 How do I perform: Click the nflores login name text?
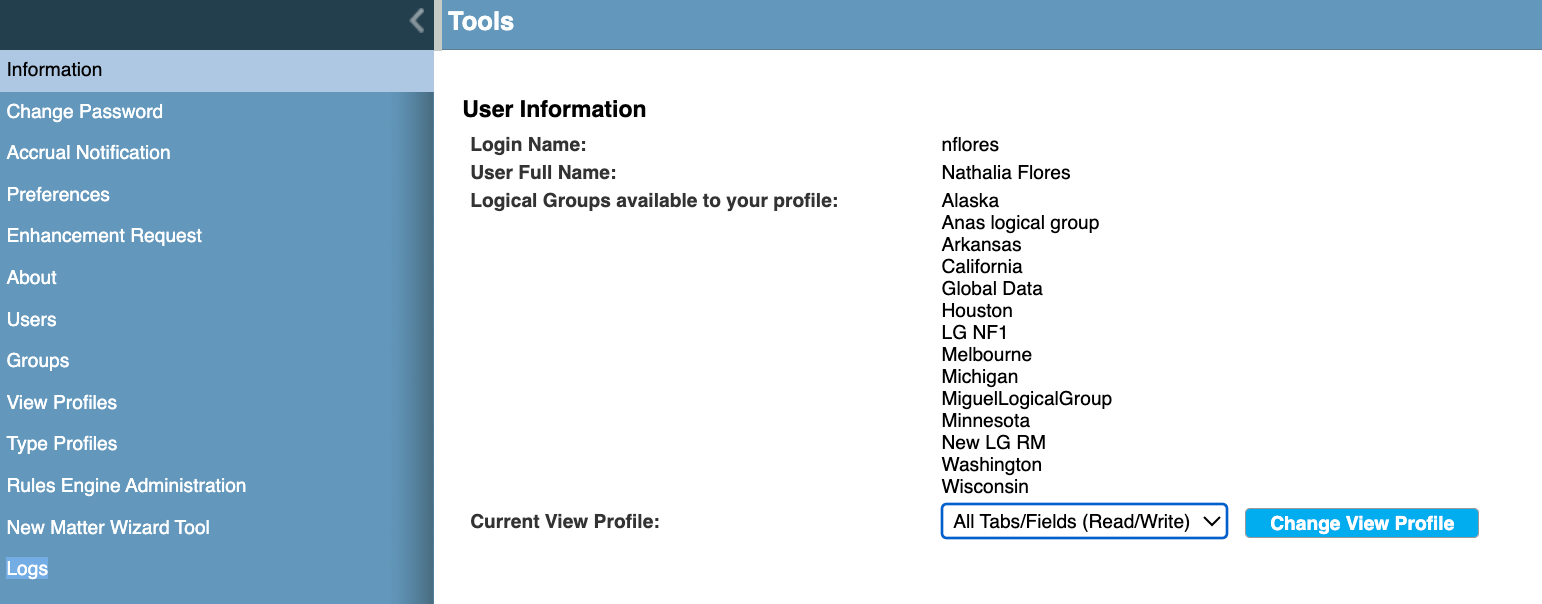970,144
